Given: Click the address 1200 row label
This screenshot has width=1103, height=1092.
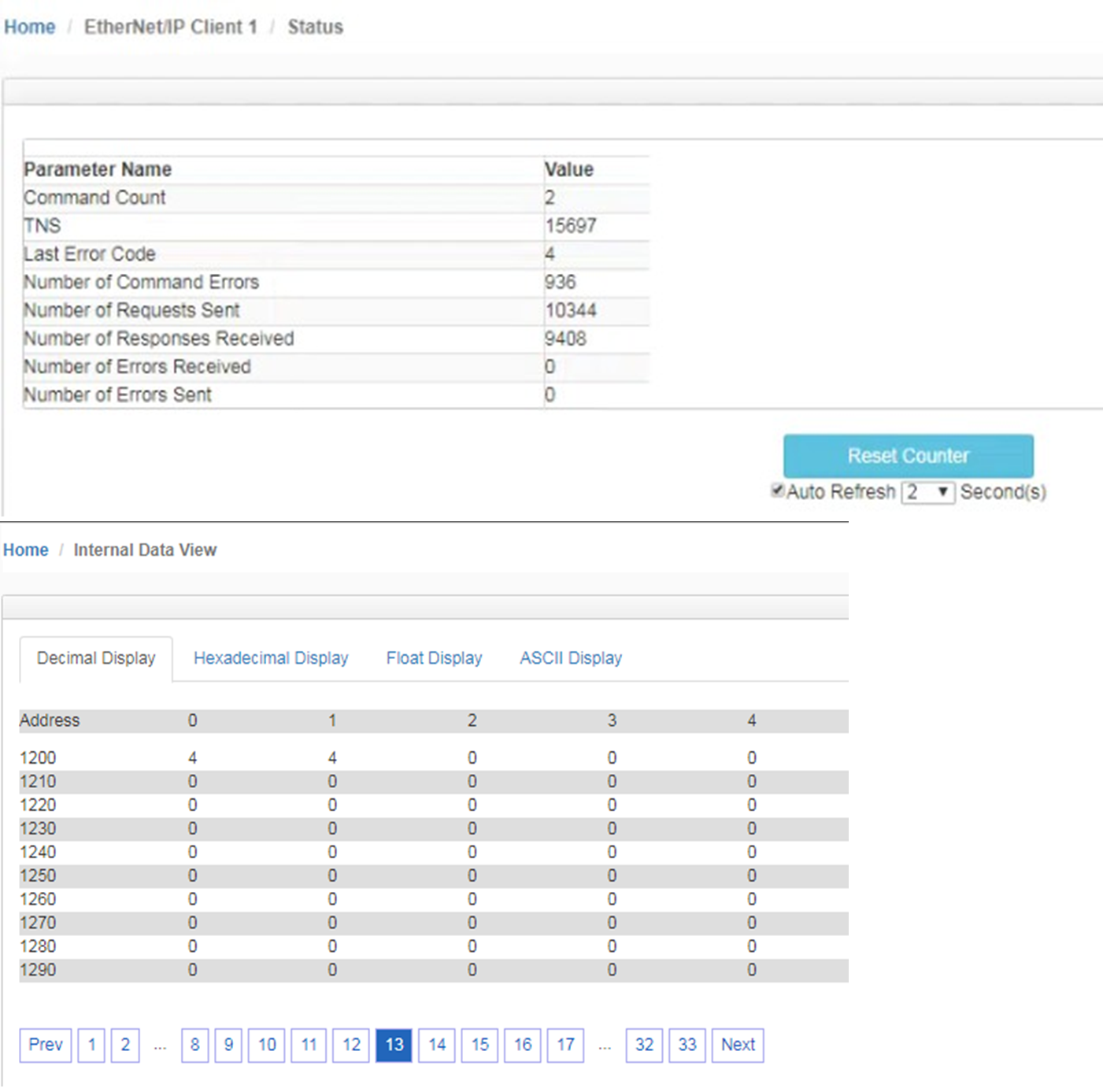Looking at the screenshot, I should [x=38, y=757].
